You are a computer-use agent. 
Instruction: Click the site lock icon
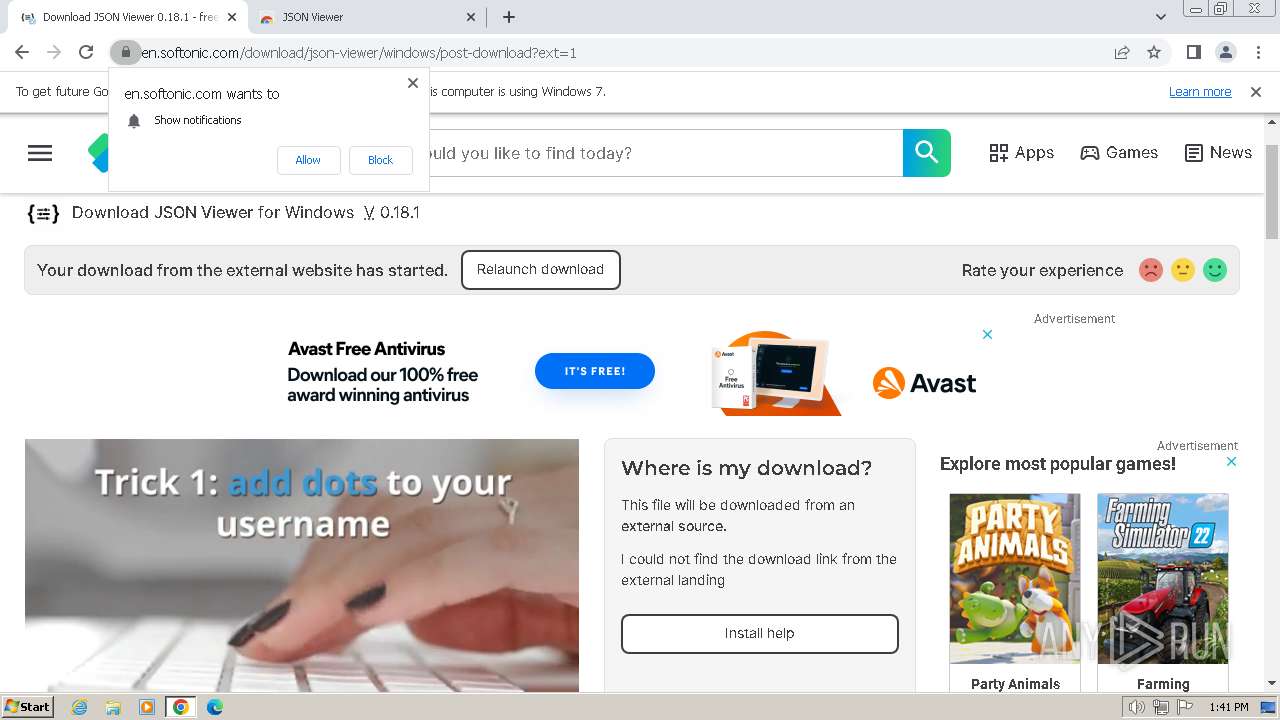pos(125,52)
